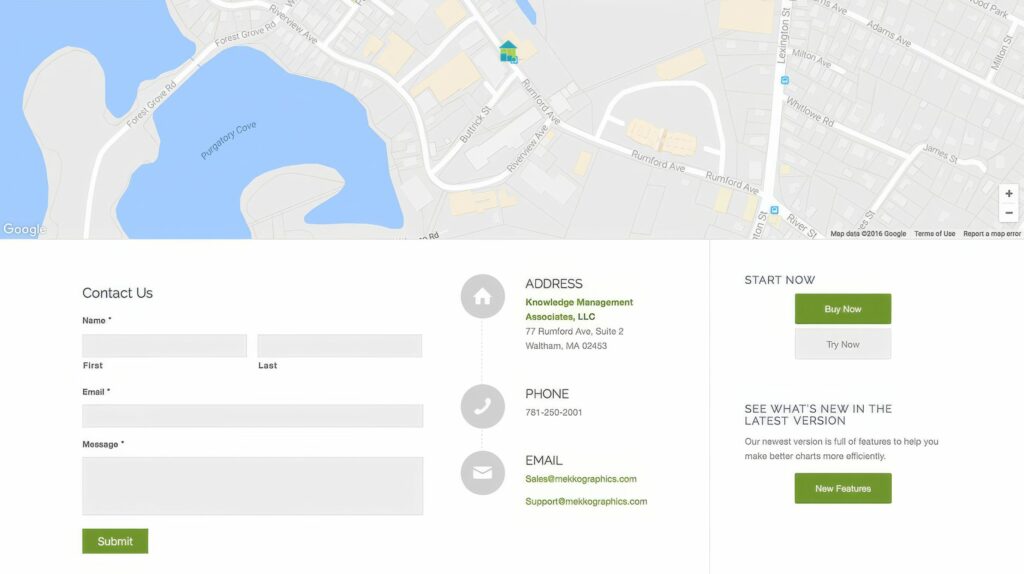Viewport: 1024px width, 574px height.
Task: Zoom out the map with minus button
Action: pos(1008,213)
